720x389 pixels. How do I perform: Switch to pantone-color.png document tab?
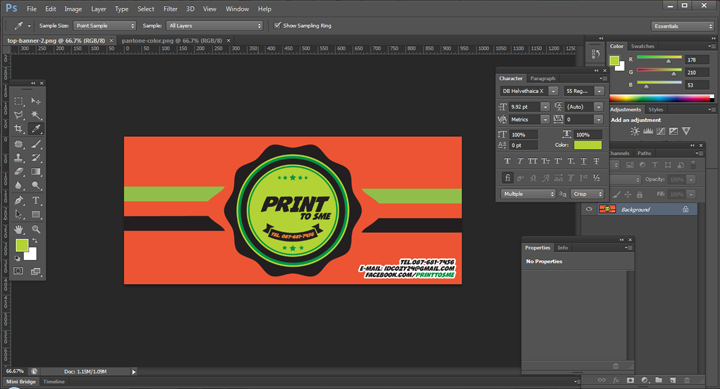pyautogui.click(x=172, y=40)
